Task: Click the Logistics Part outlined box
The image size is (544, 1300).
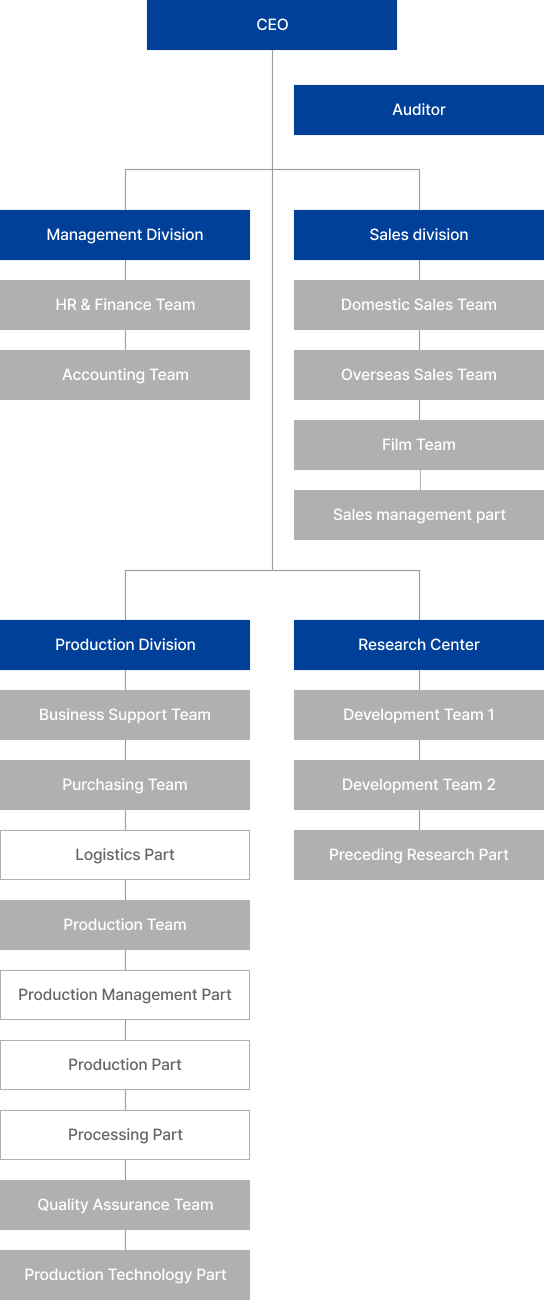Action: [x=125, y=855]
